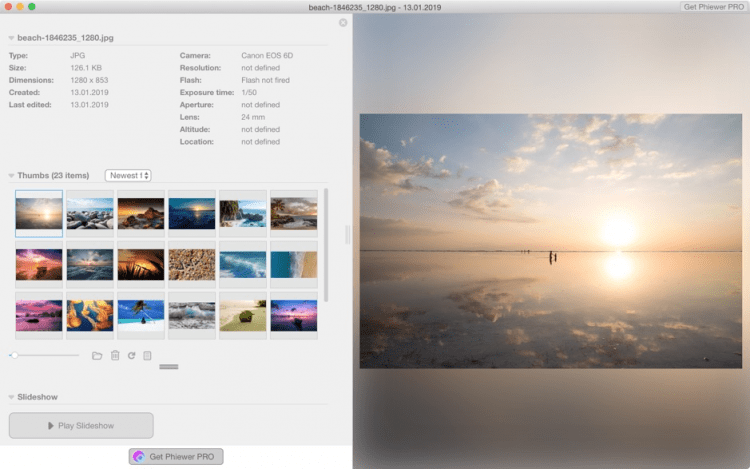Viewport: 750px width, 469px height.
Task: Open folder icon below thumbnails
Action: coord(97,355)
